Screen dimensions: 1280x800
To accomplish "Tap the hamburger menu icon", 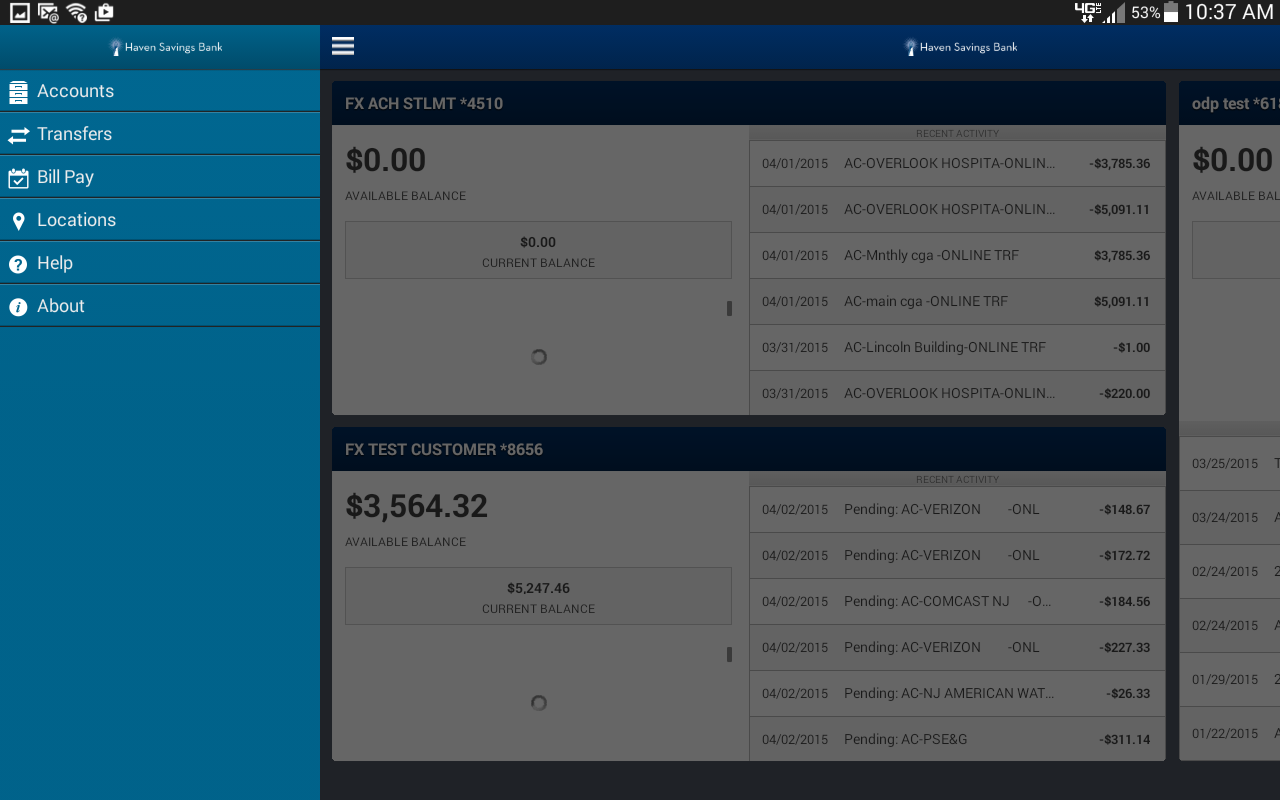I will point(343,46).
